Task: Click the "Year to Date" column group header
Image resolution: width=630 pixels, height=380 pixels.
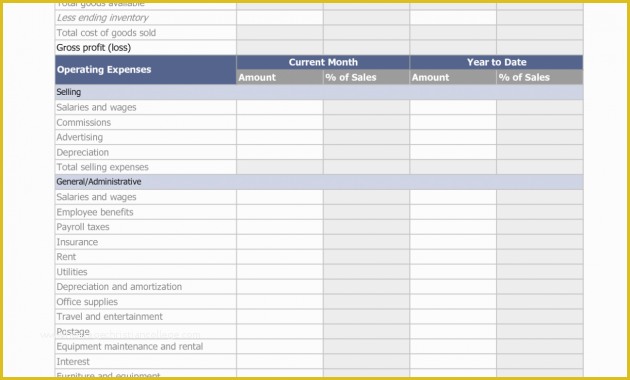Action: 496,62
